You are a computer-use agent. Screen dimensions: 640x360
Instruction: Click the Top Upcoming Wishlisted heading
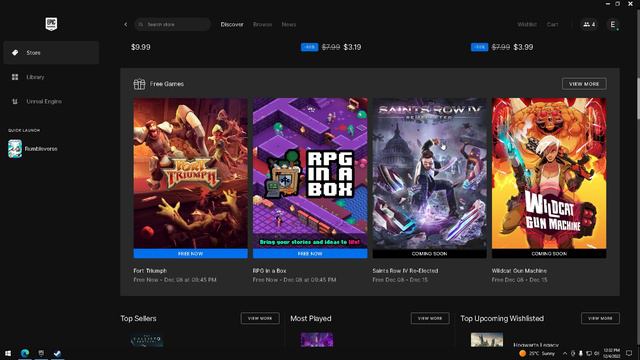[502, 318]
